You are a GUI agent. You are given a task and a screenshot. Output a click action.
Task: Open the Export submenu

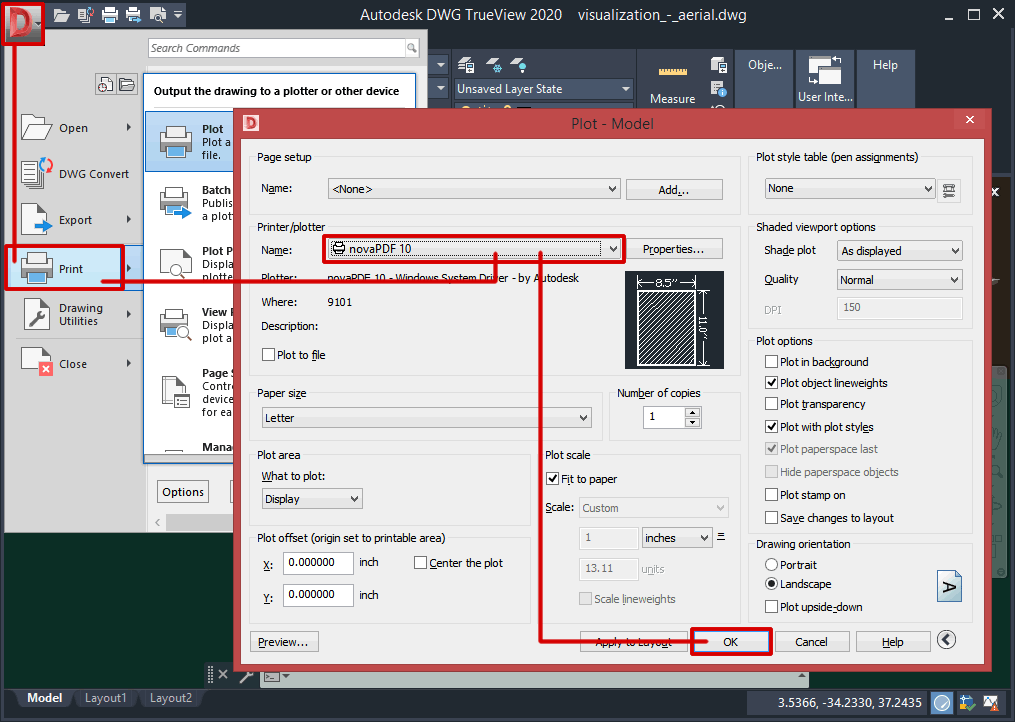coord(76,220)
